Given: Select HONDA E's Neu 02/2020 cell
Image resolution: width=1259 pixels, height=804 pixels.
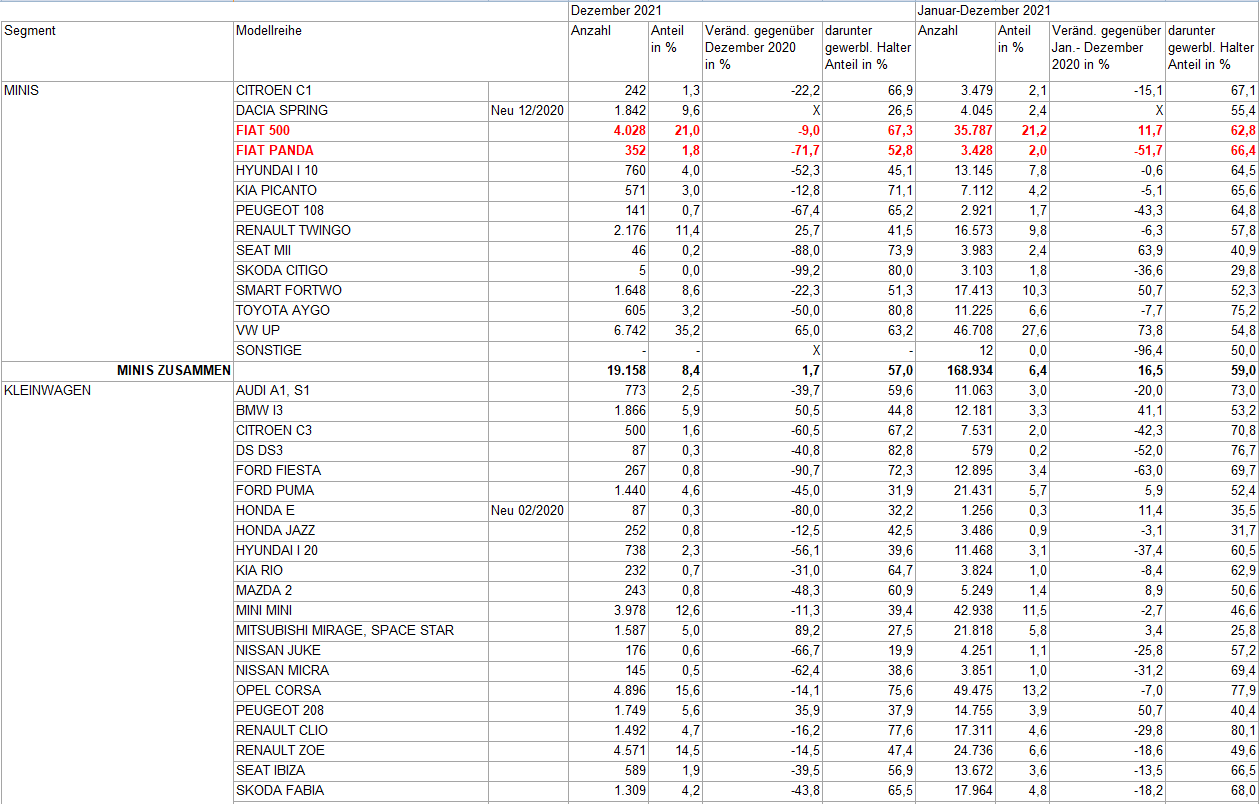Looking at the screenshot, I should click(528, 510).
